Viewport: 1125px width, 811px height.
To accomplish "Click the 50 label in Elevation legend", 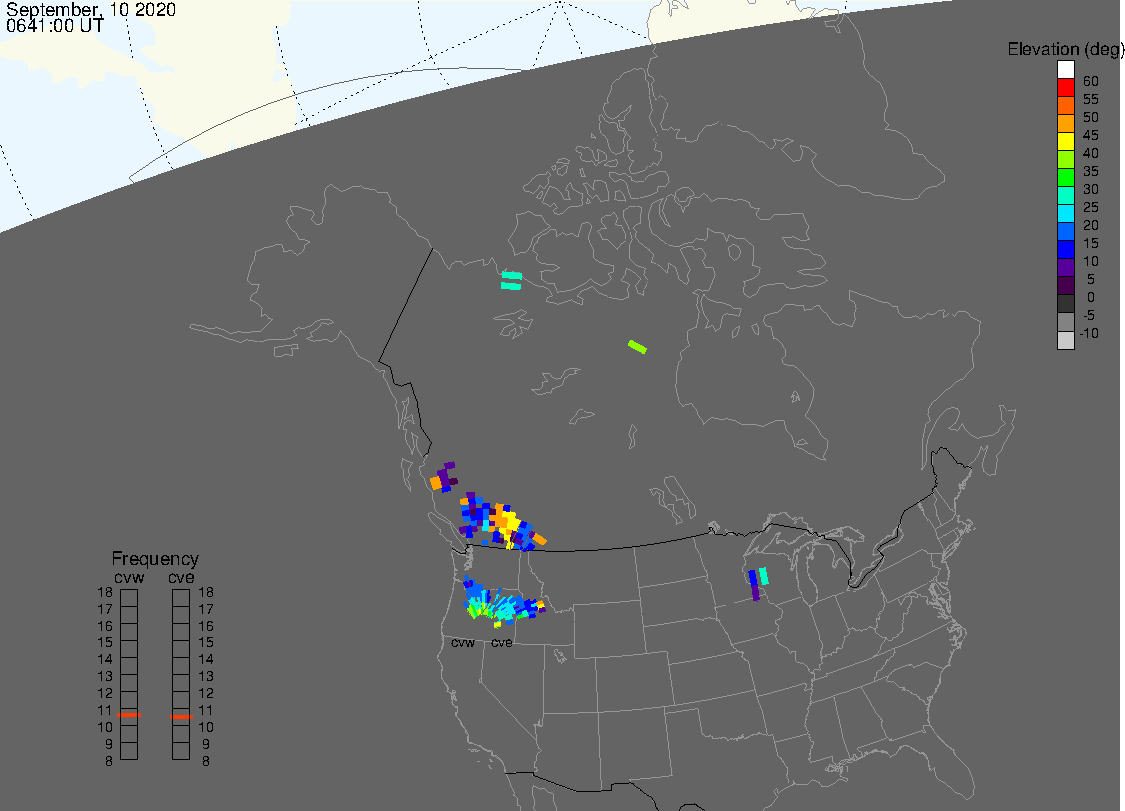I will click(1091, 117).
